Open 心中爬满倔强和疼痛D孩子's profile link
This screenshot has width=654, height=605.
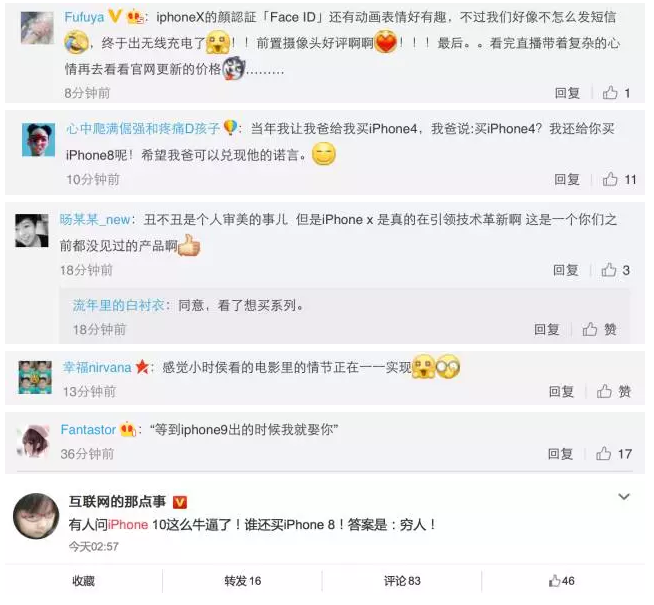click(143, 128)
